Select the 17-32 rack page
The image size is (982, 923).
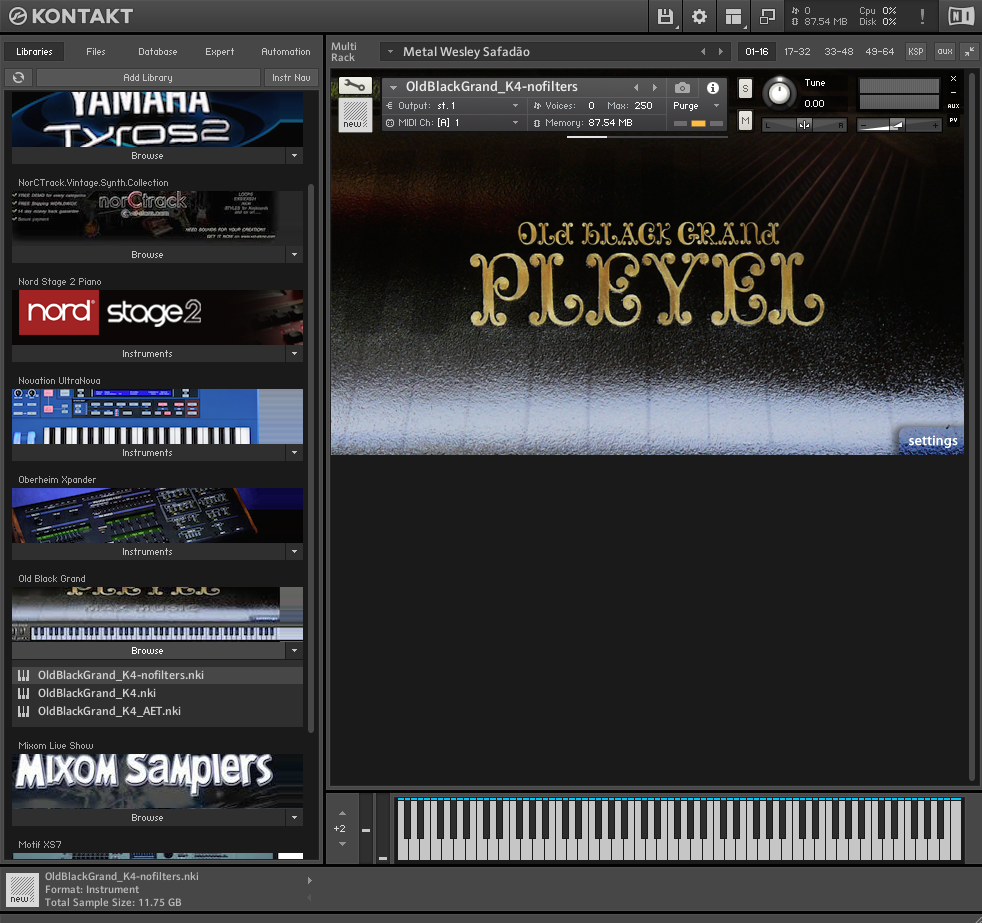point(797,52)
